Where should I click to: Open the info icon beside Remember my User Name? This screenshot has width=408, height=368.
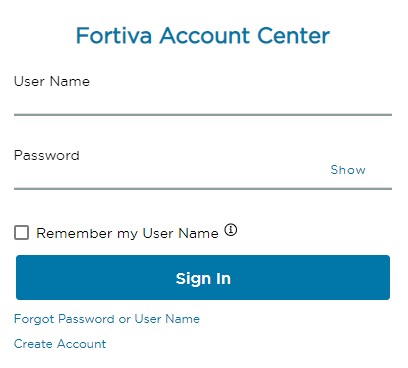230,230
